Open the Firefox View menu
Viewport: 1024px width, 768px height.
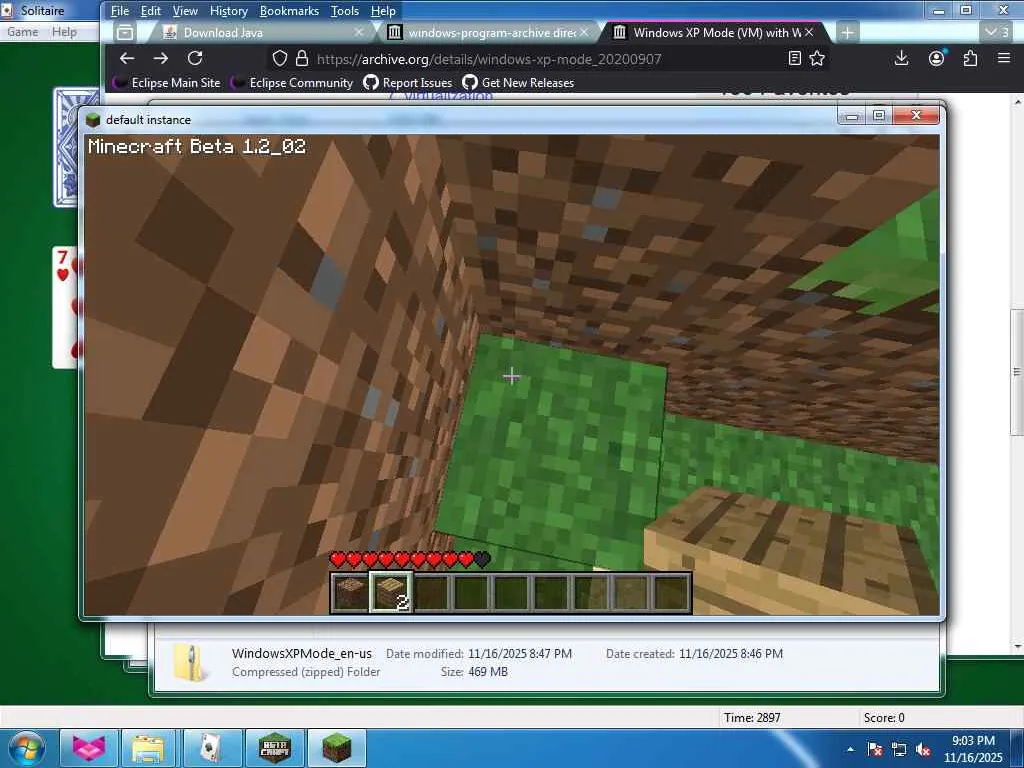pyautogui.click(x=185, y=11)
